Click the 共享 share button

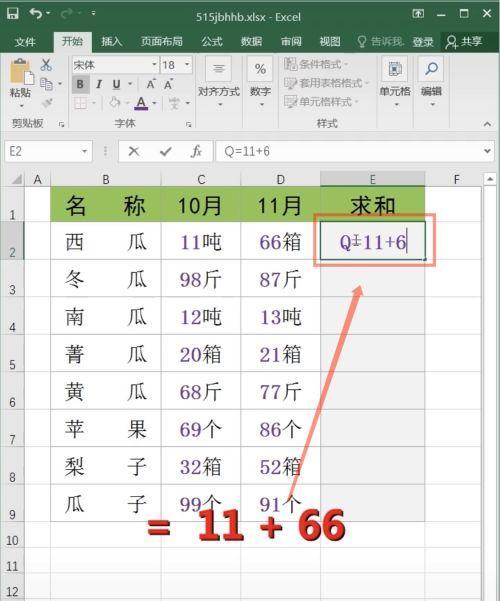(464, 41)
